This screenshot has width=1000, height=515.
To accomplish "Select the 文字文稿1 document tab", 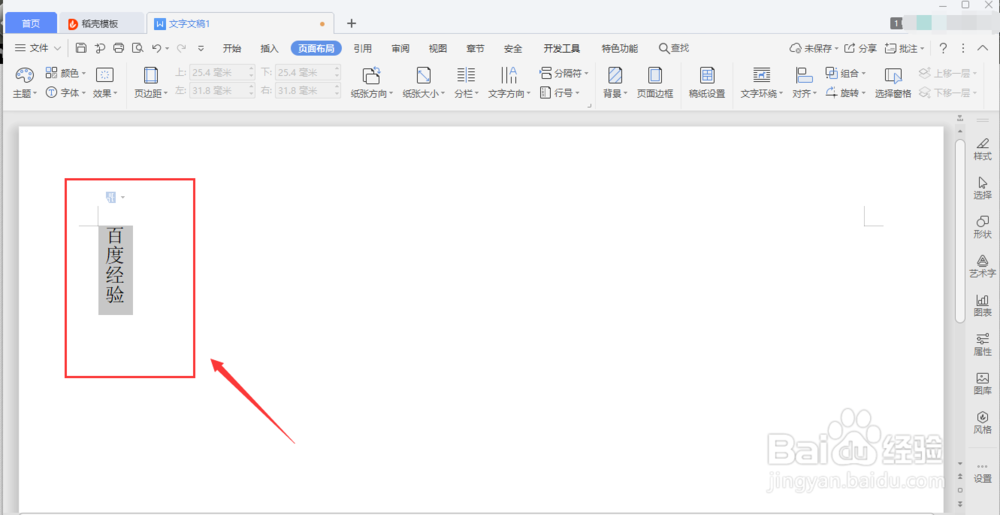I will pos(240,24).
